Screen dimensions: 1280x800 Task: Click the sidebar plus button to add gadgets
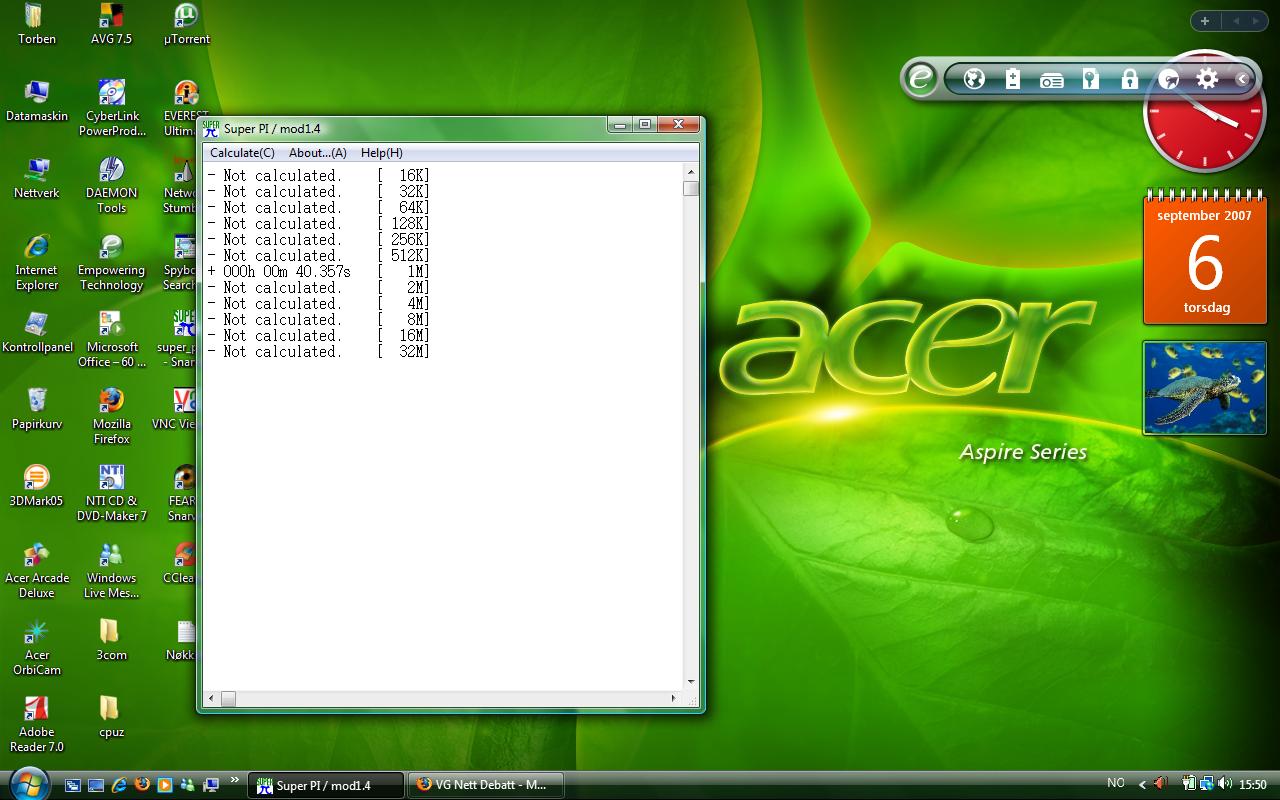pos(1205,21)
